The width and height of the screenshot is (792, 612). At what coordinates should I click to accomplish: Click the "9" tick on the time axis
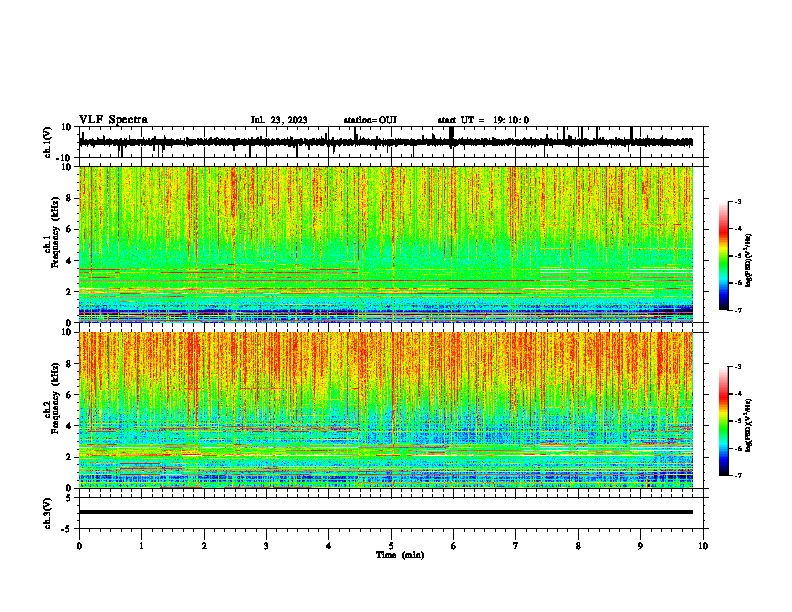[x=640, y=546]
